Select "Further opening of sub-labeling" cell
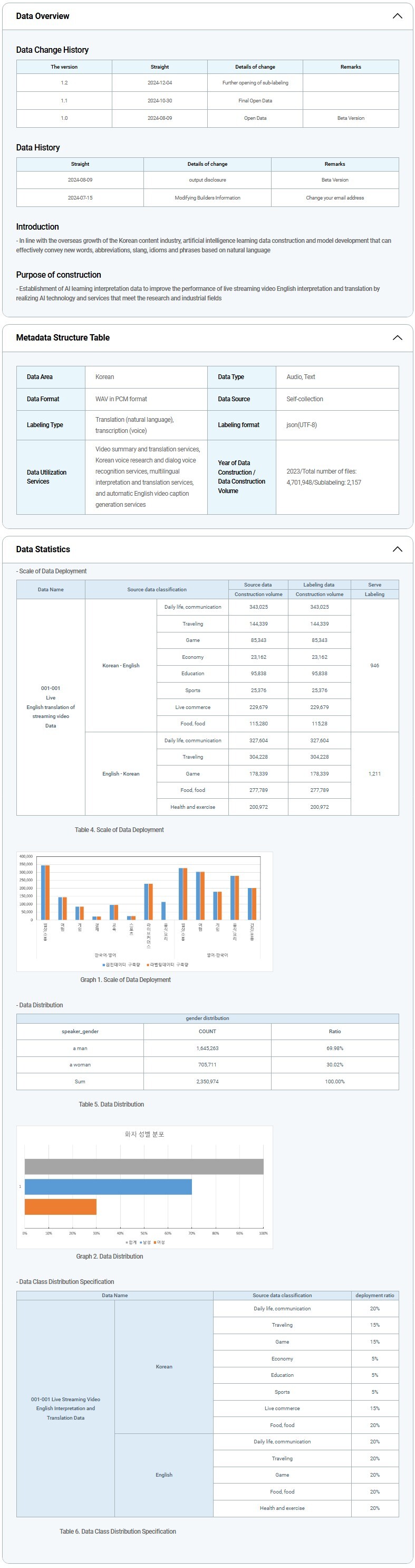The width and height of the screenshot is (415, 1568). click(255, 83)
